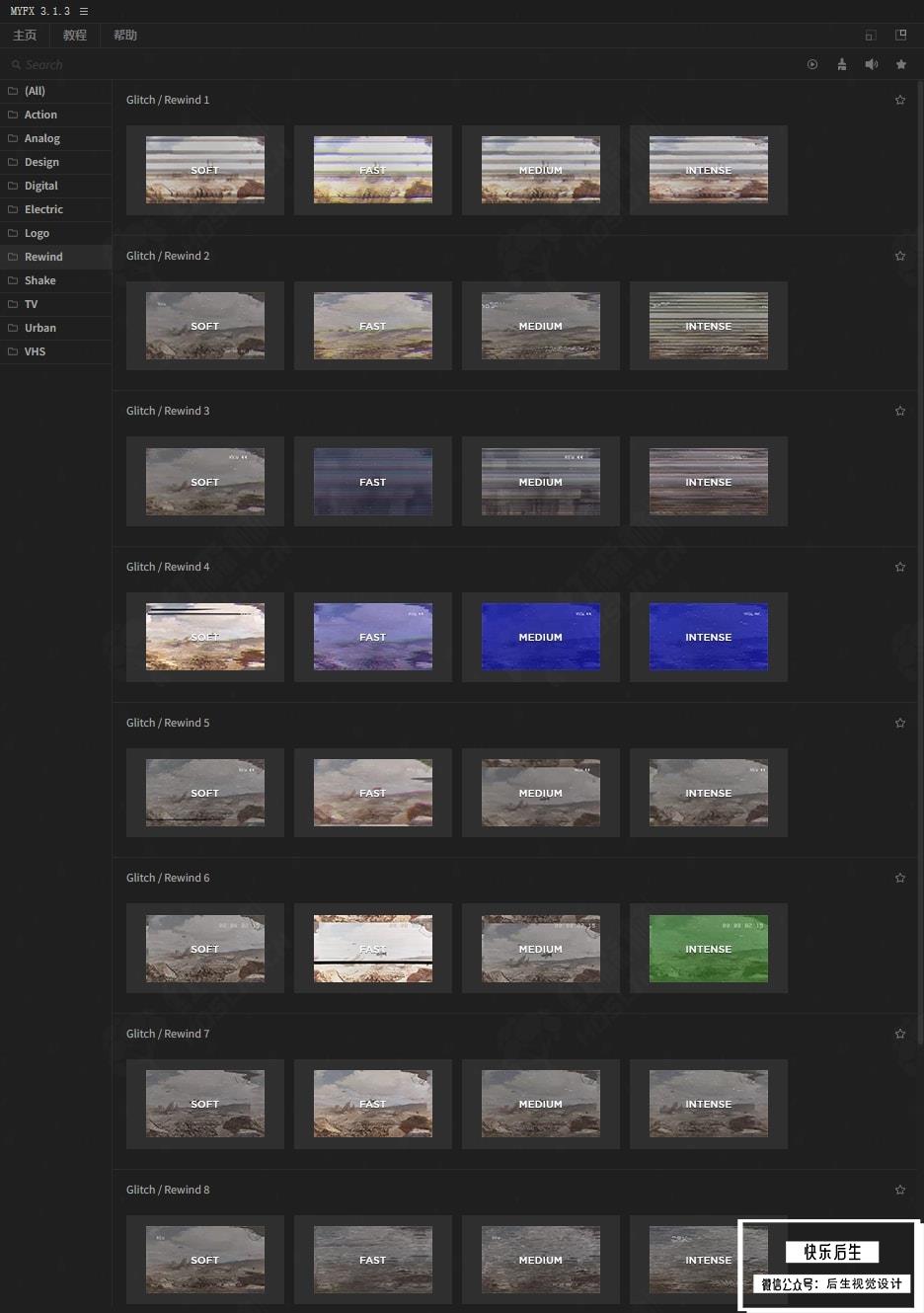The width and height of the screenshot is (924, 1313).
Task: Select Rewind 4 MEDIUM blue thumbnail
Action: click(541, 637)
